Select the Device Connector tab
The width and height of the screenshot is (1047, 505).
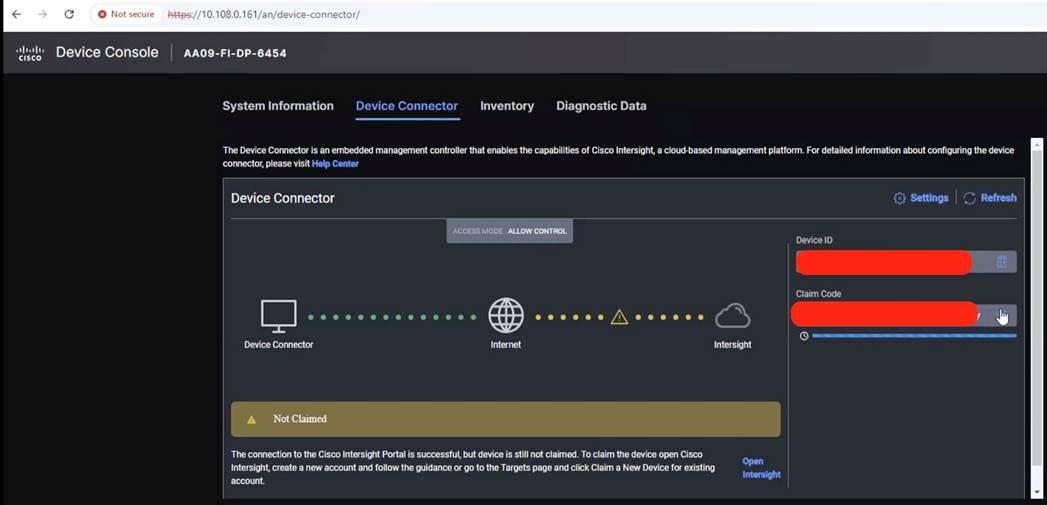click(407, 106)
